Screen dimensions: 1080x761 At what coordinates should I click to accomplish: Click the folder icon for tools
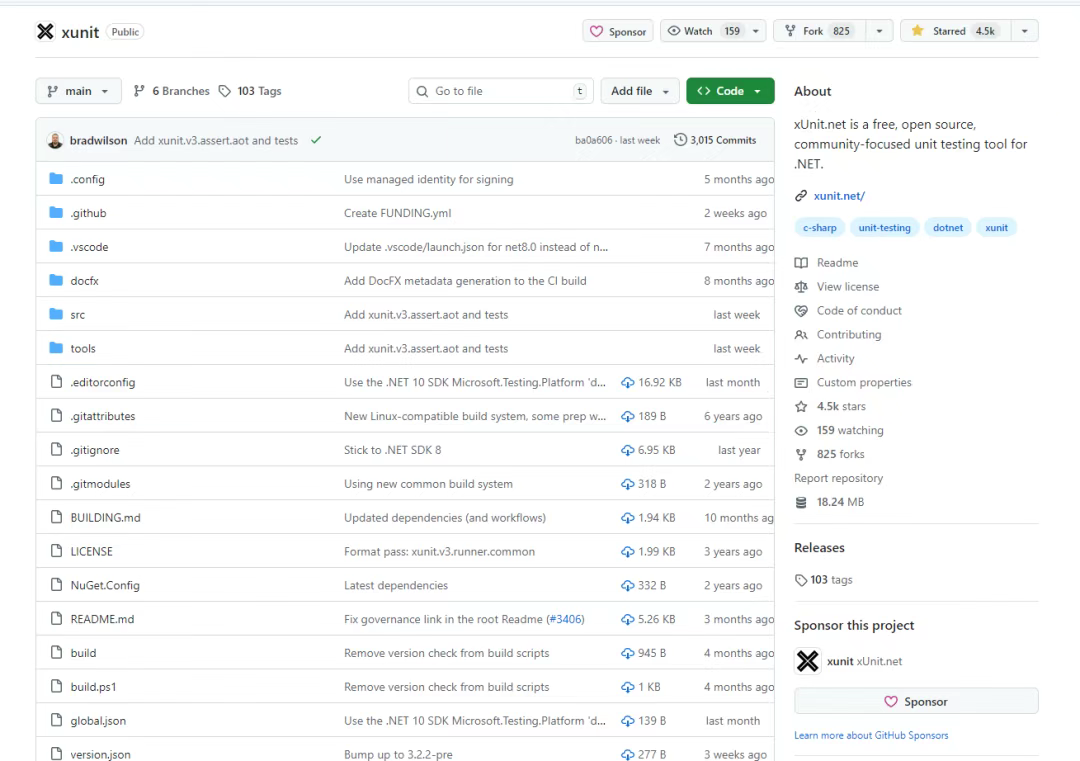point(56,348)
